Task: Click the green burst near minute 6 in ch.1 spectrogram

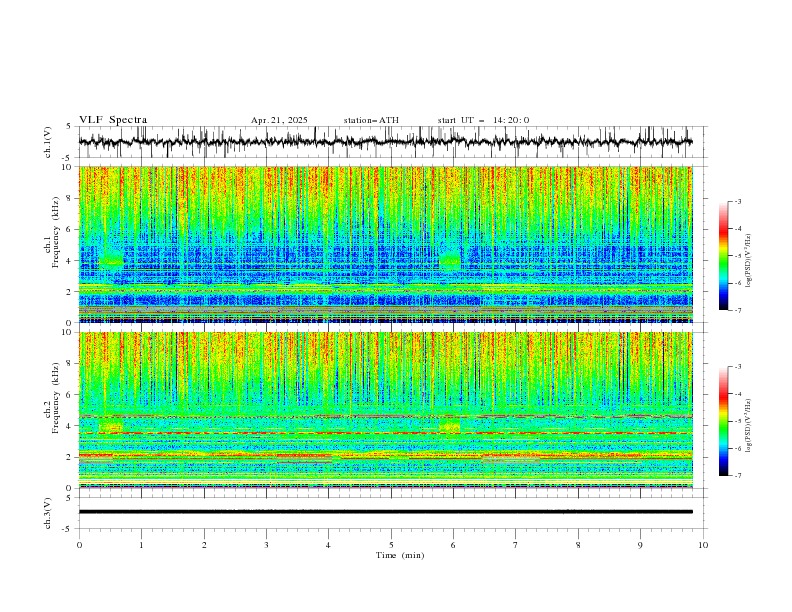Action: [x=450, y=260]
